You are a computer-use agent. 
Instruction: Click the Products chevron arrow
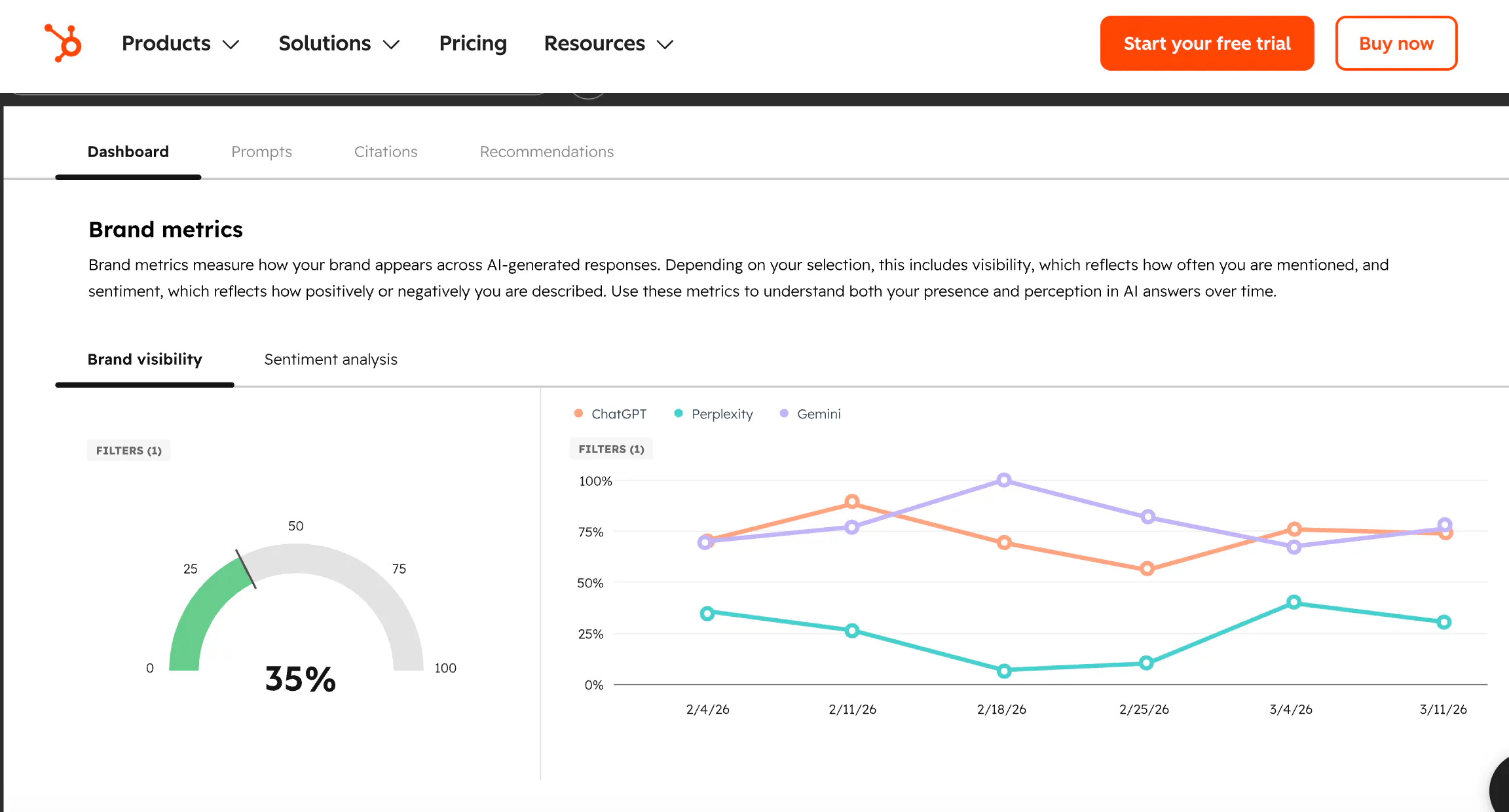pos(231,45)
